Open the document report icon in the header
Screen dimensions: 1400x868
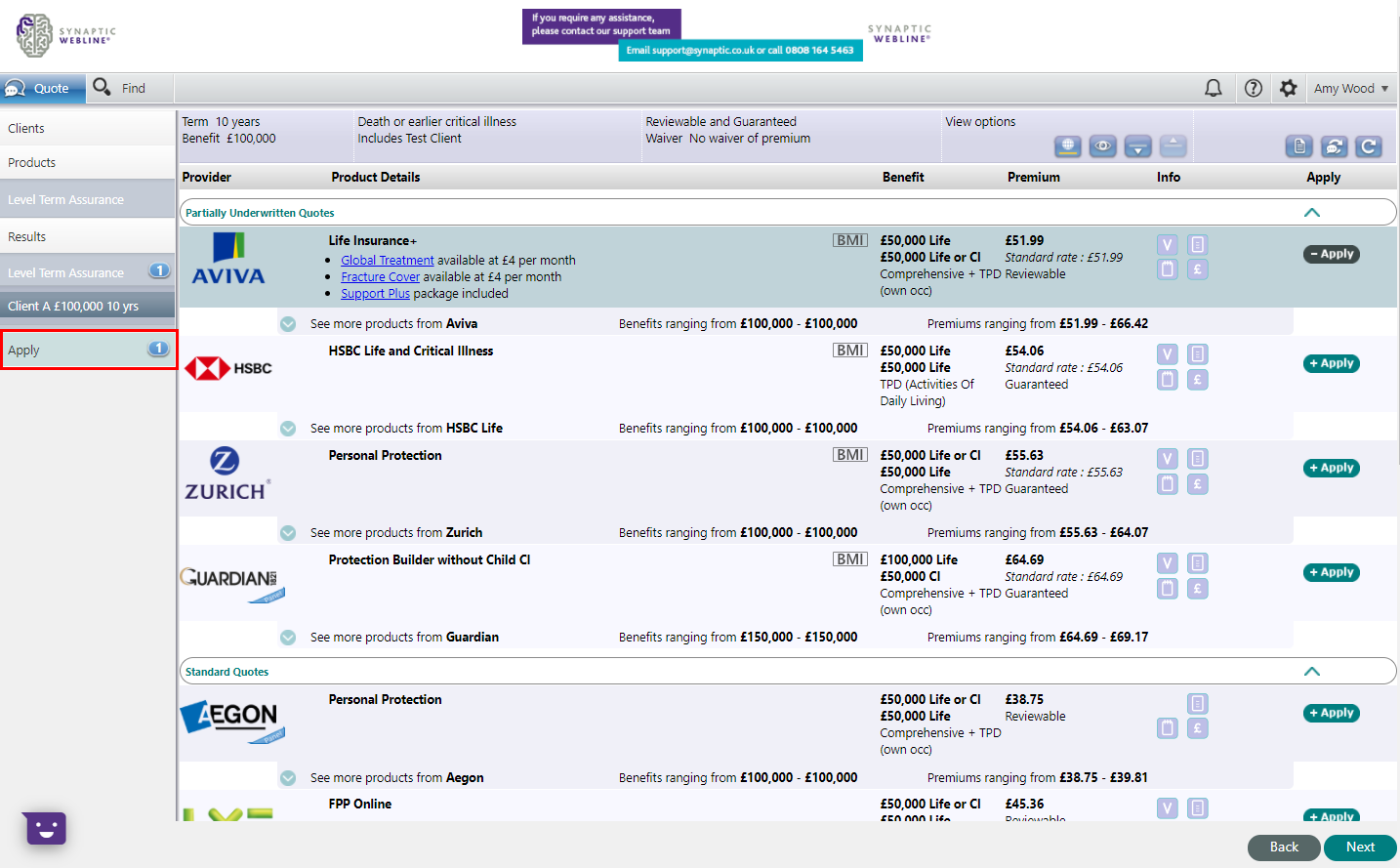click(x=1298, y=146)
